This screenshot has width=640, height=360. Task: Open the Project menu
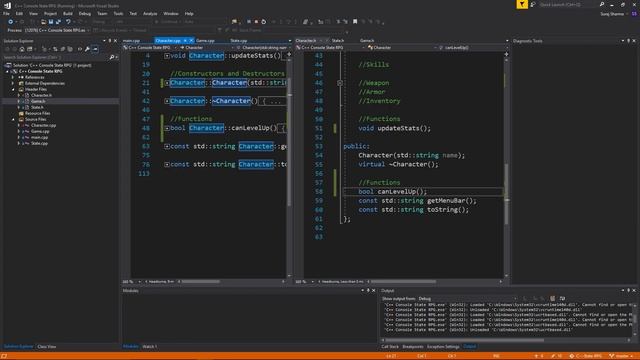(x=50, y=13)
